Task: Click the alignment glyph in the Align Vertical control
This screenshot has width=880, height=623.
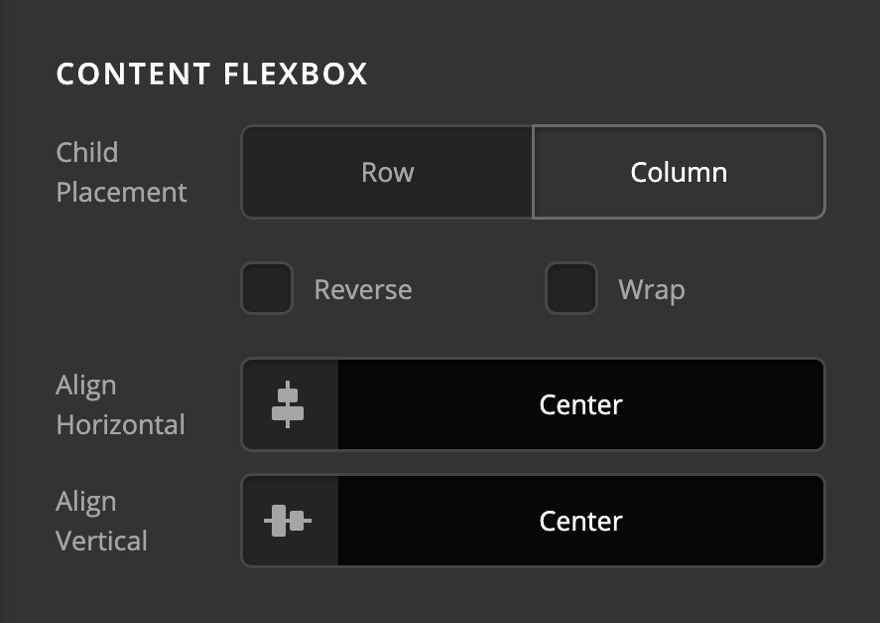Action: (289, 520)
